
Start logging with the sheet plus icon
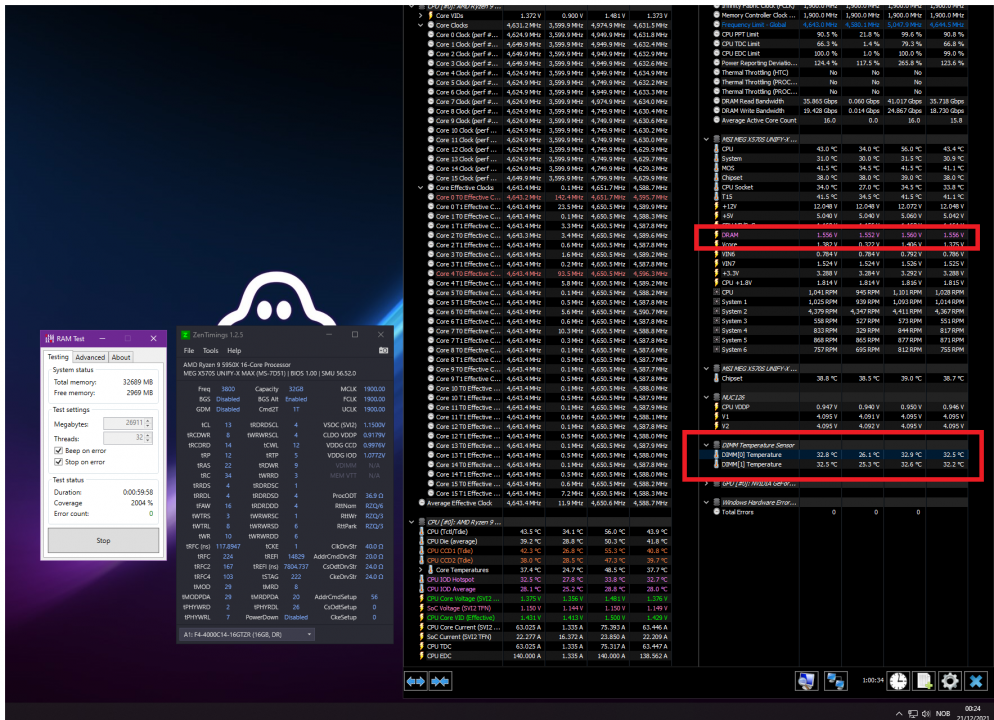click(x=924, y=681)
